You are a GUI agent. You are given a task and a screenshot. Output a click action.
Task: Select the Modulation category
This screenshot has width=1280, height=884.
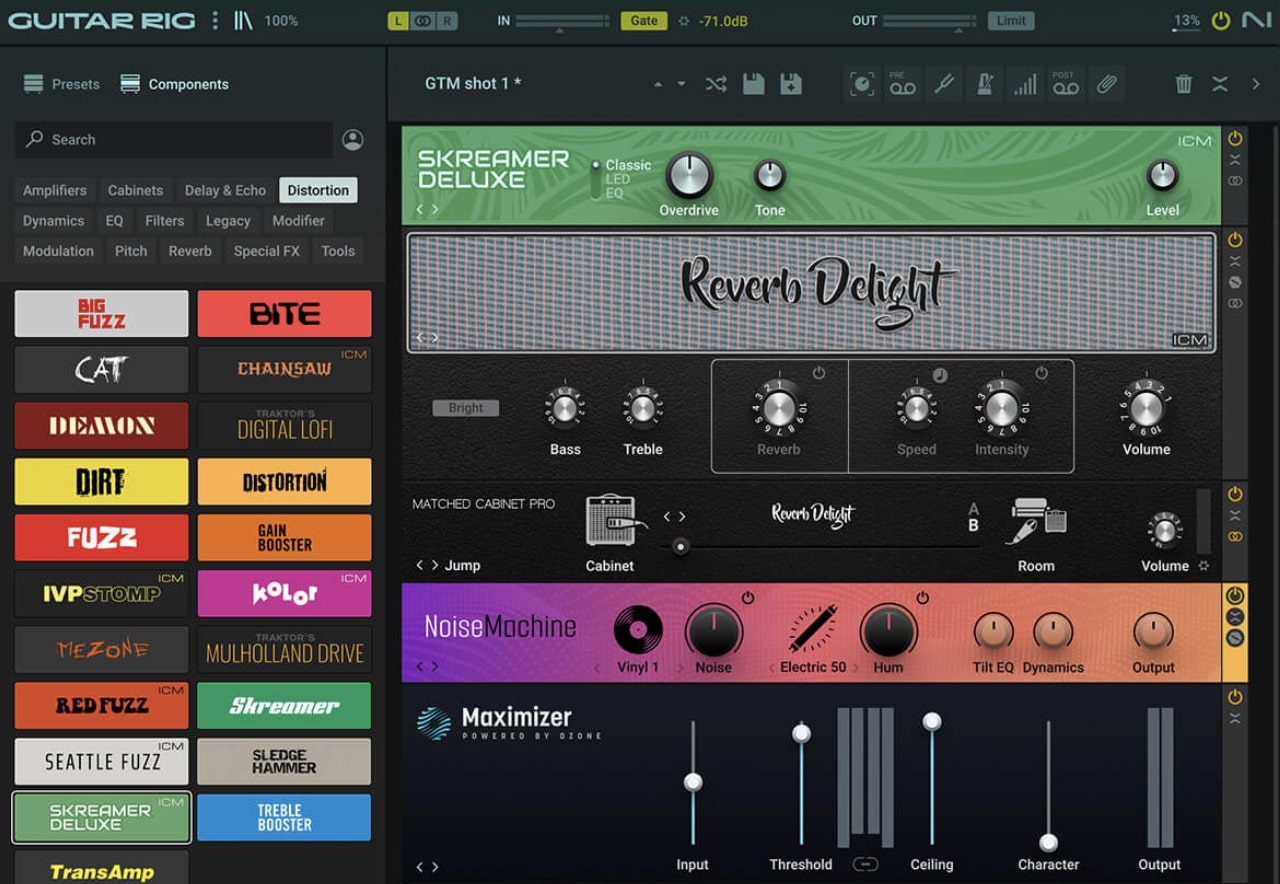[58, 251]
